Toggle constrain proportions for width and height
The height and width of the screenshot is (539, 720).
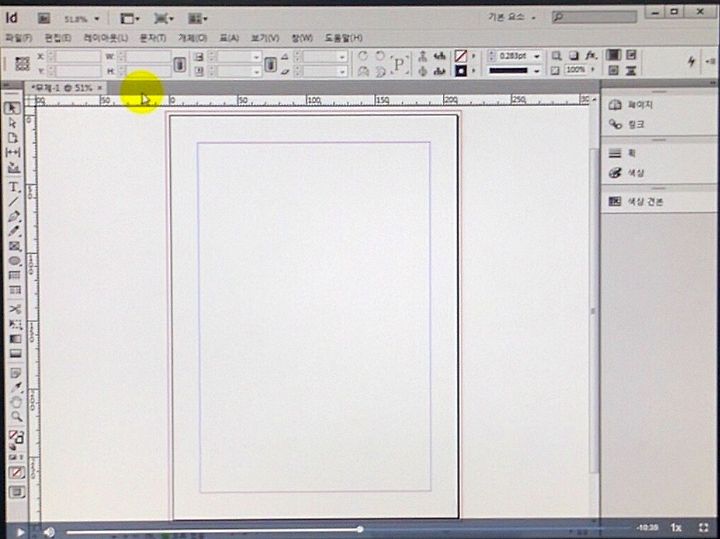point(179,64)
